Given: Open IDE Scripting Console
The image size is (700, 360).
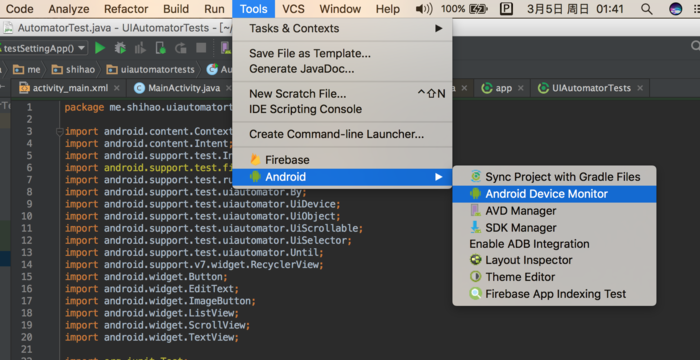Looking at the screenshot, I should pyautogui.click(x=342, y=109).
